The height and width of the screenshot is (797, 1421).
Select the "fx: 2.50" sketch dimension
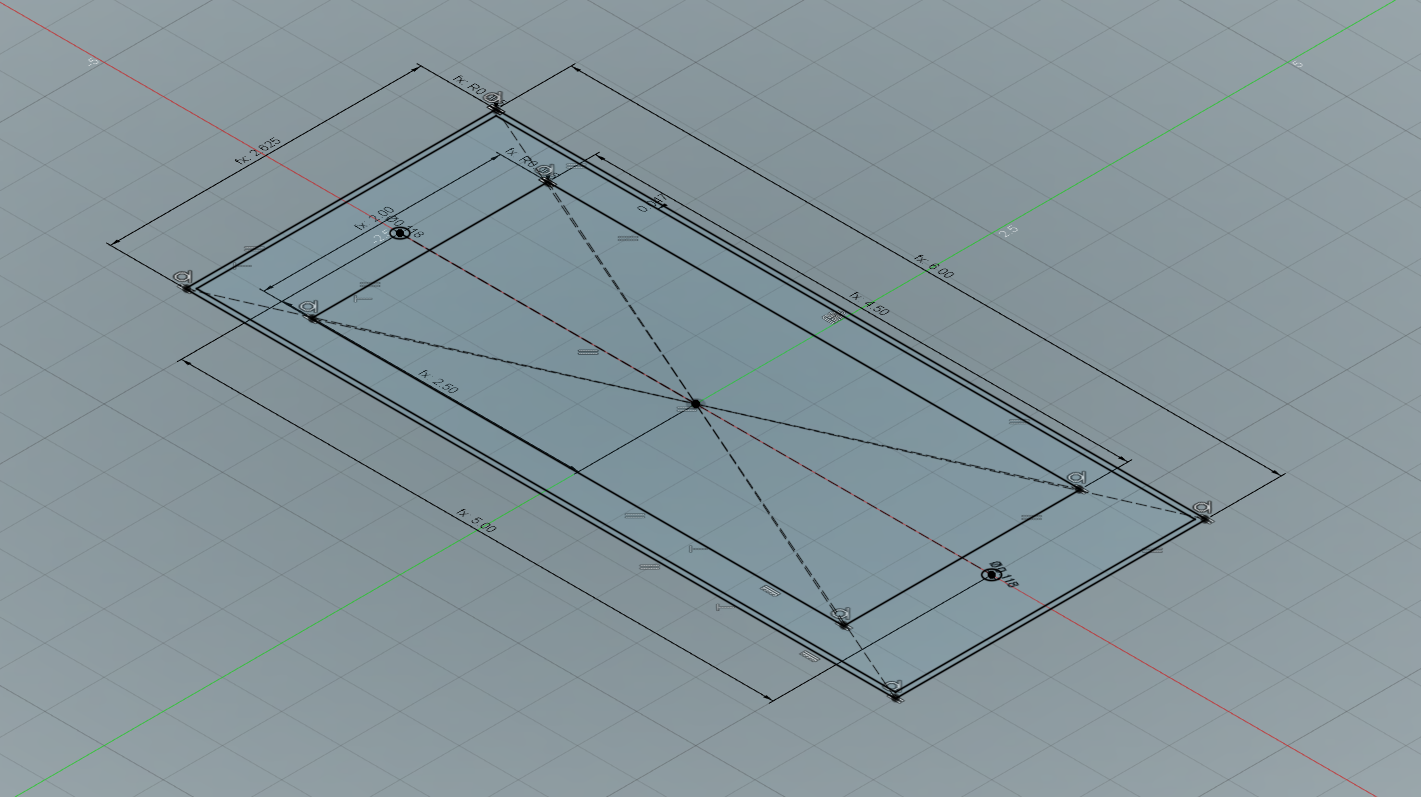439,382
